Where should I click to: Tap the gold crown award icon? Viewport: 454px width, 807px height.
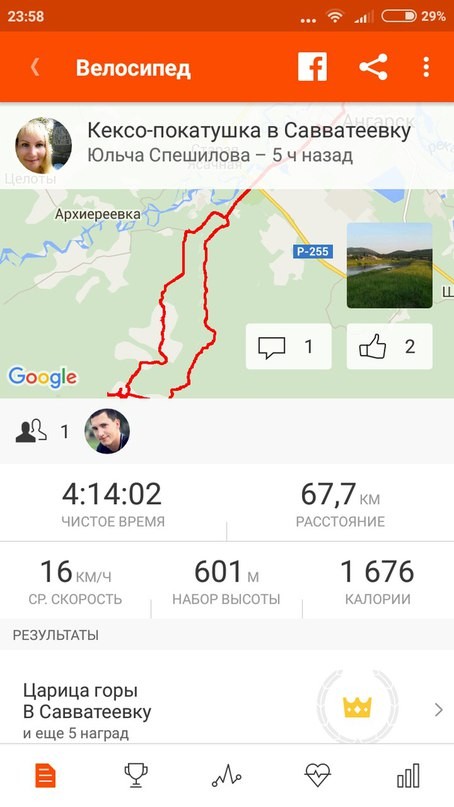(357, 707)
